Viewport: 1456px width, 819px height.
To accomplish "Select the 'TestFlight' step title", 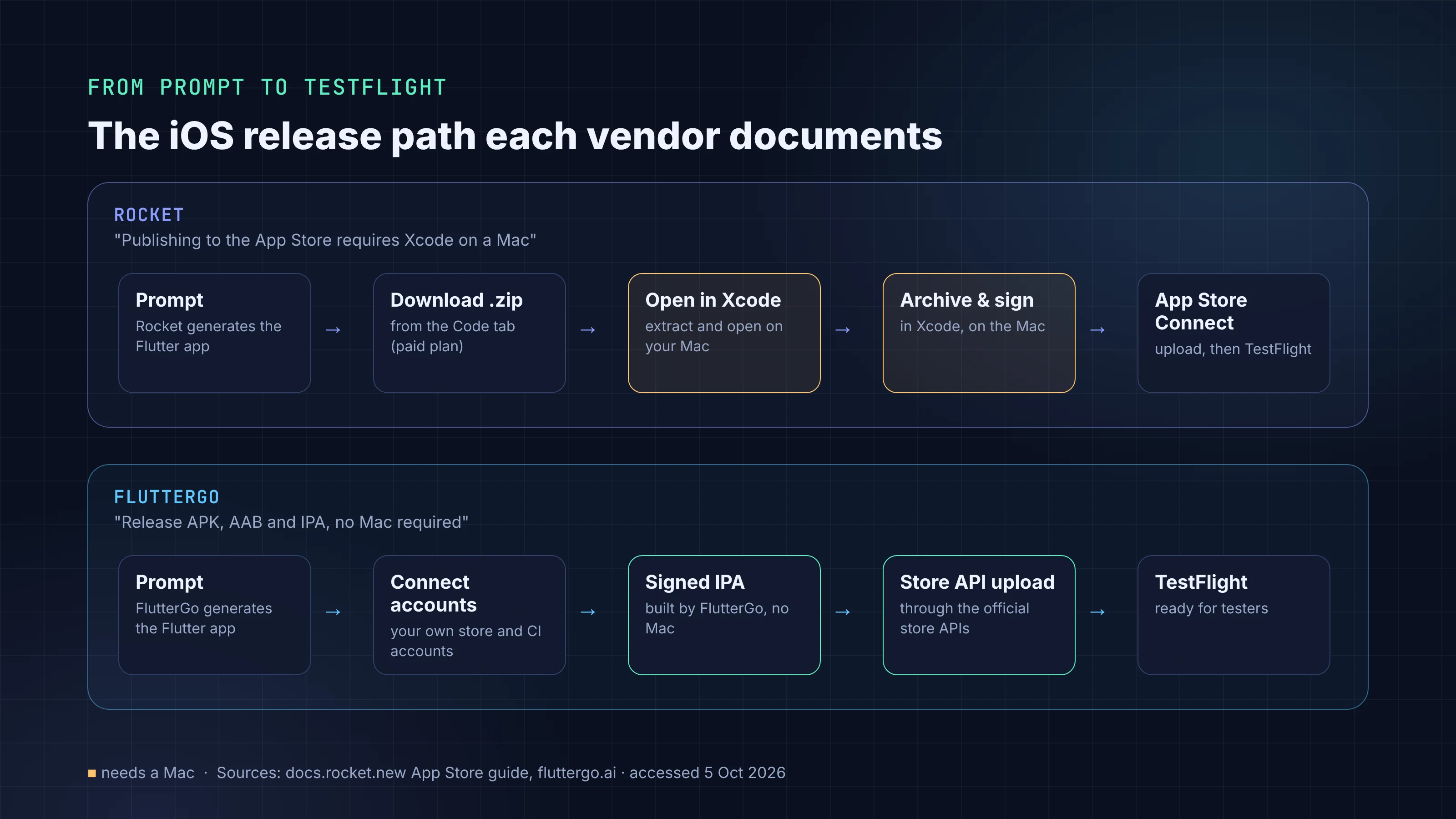I will [1201, 582].
